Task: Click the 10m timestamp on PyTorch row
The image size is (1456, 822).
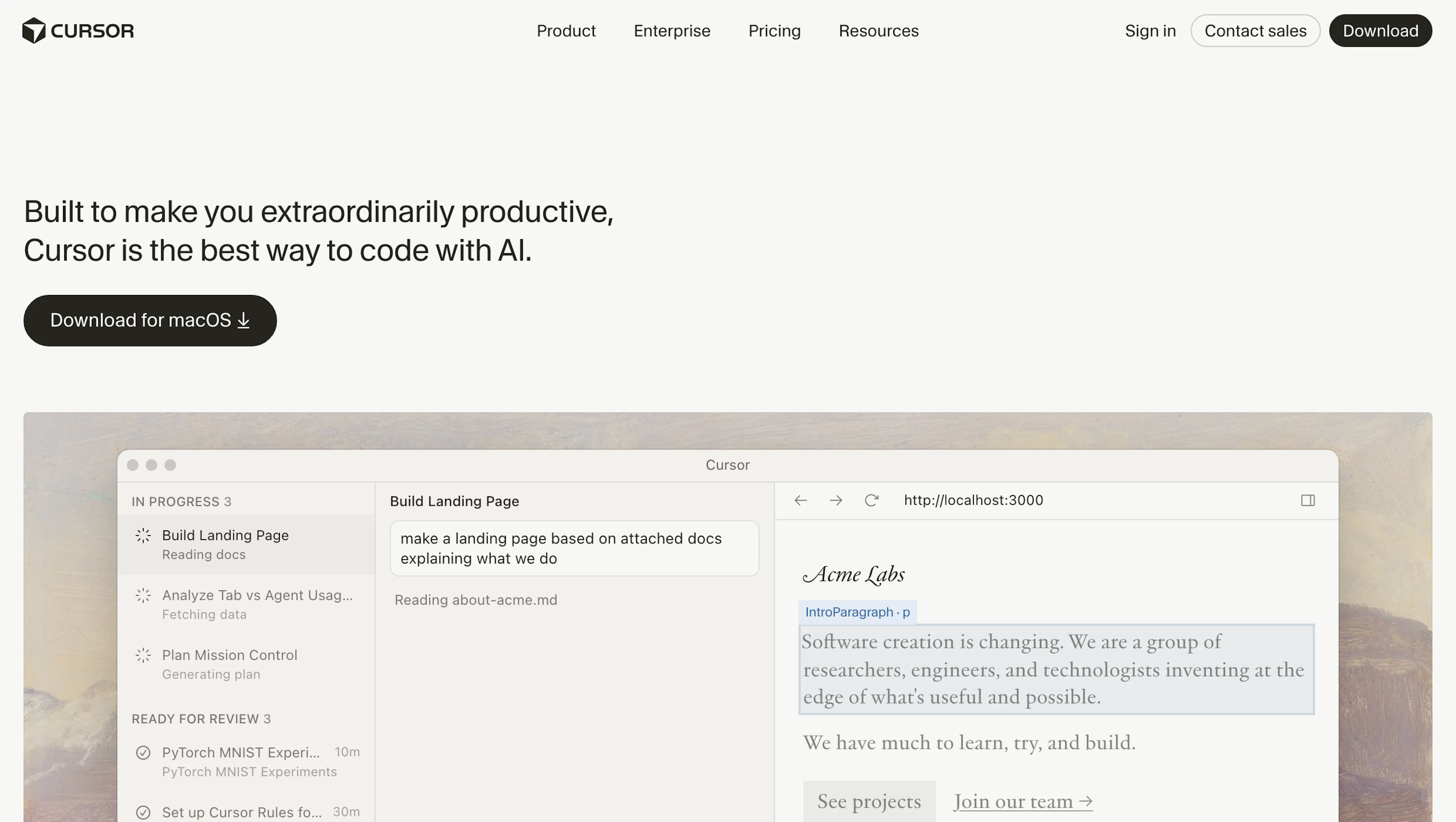Action: (347, 752)
